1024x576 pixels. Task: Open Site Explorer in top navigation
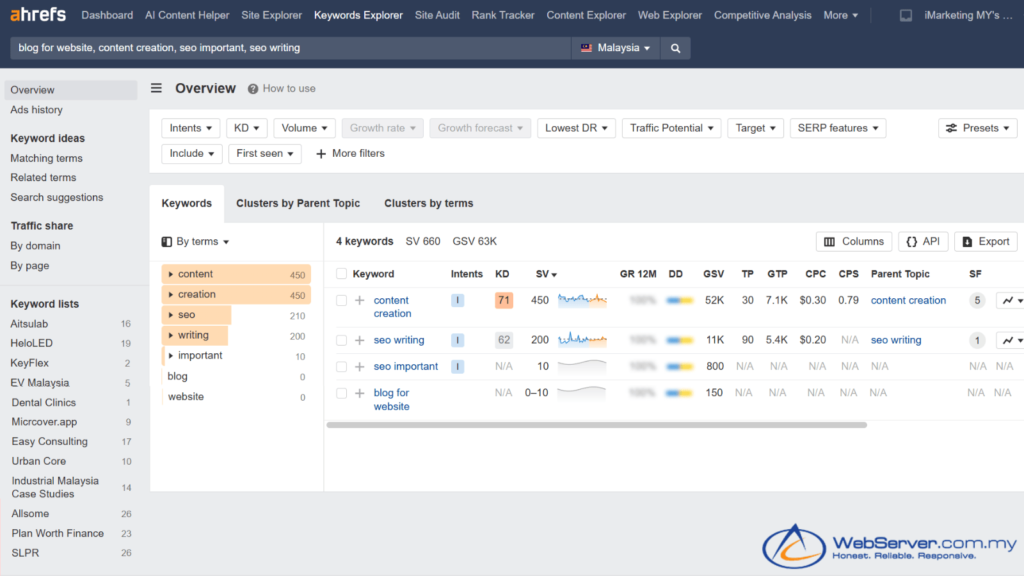(271, 15)
